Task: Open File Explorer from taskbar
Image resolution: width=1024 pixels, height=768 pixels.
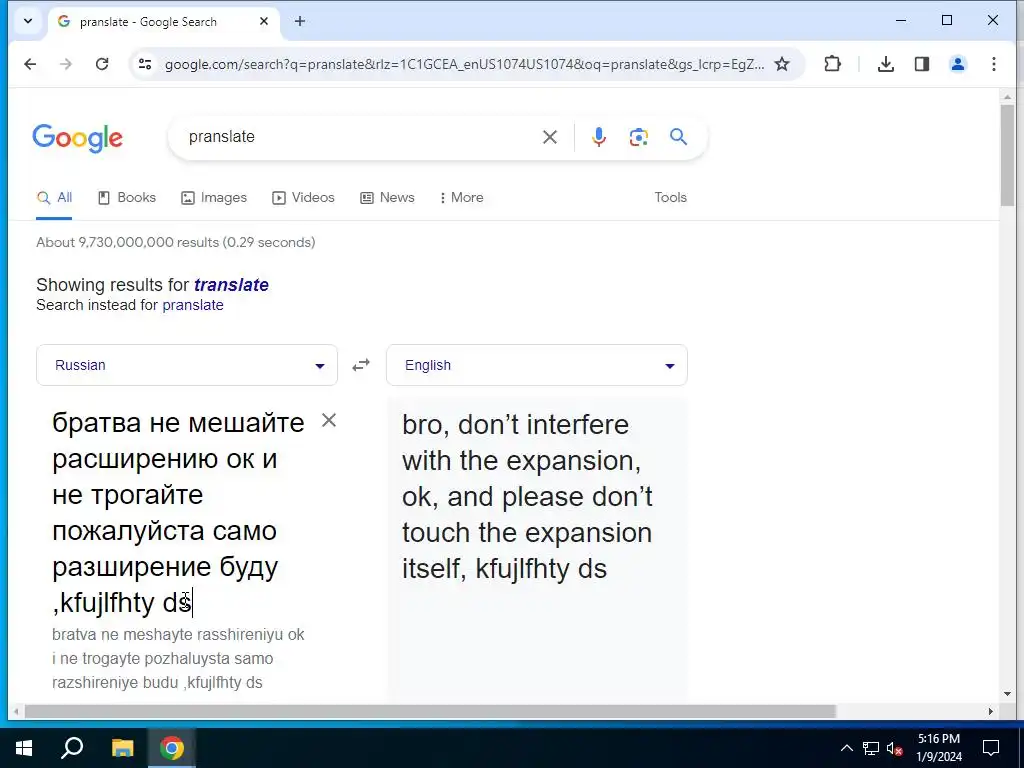Action: click(122, 748)
